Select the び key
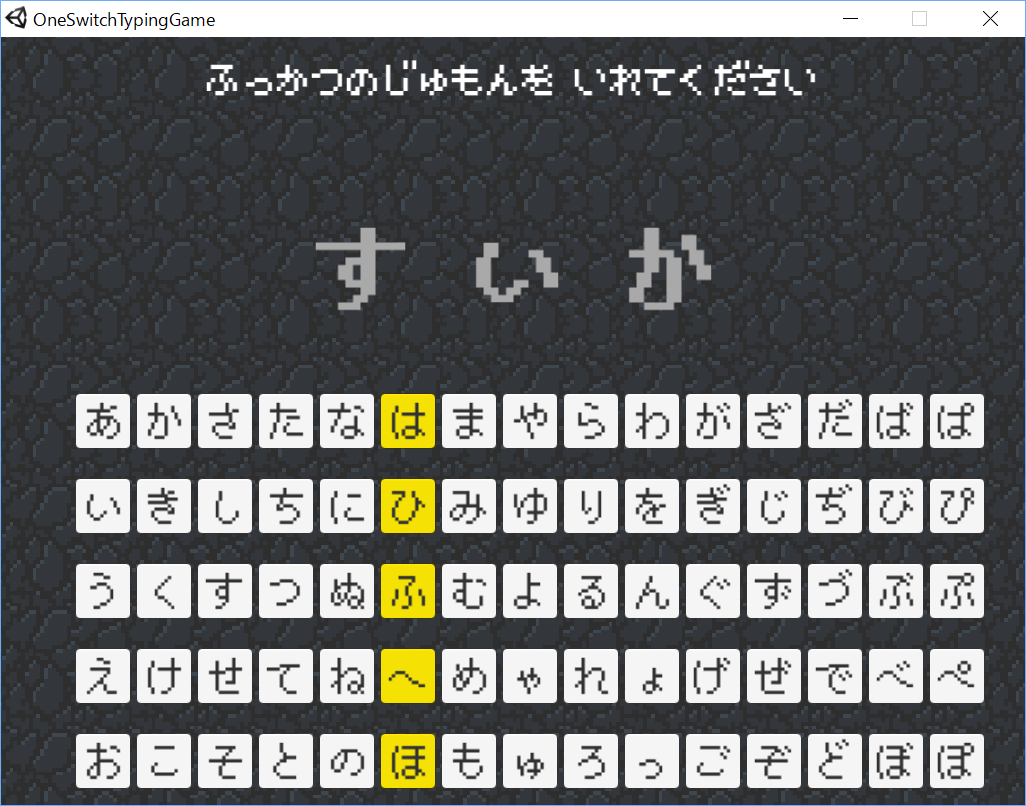 click(x=896, y=506)
